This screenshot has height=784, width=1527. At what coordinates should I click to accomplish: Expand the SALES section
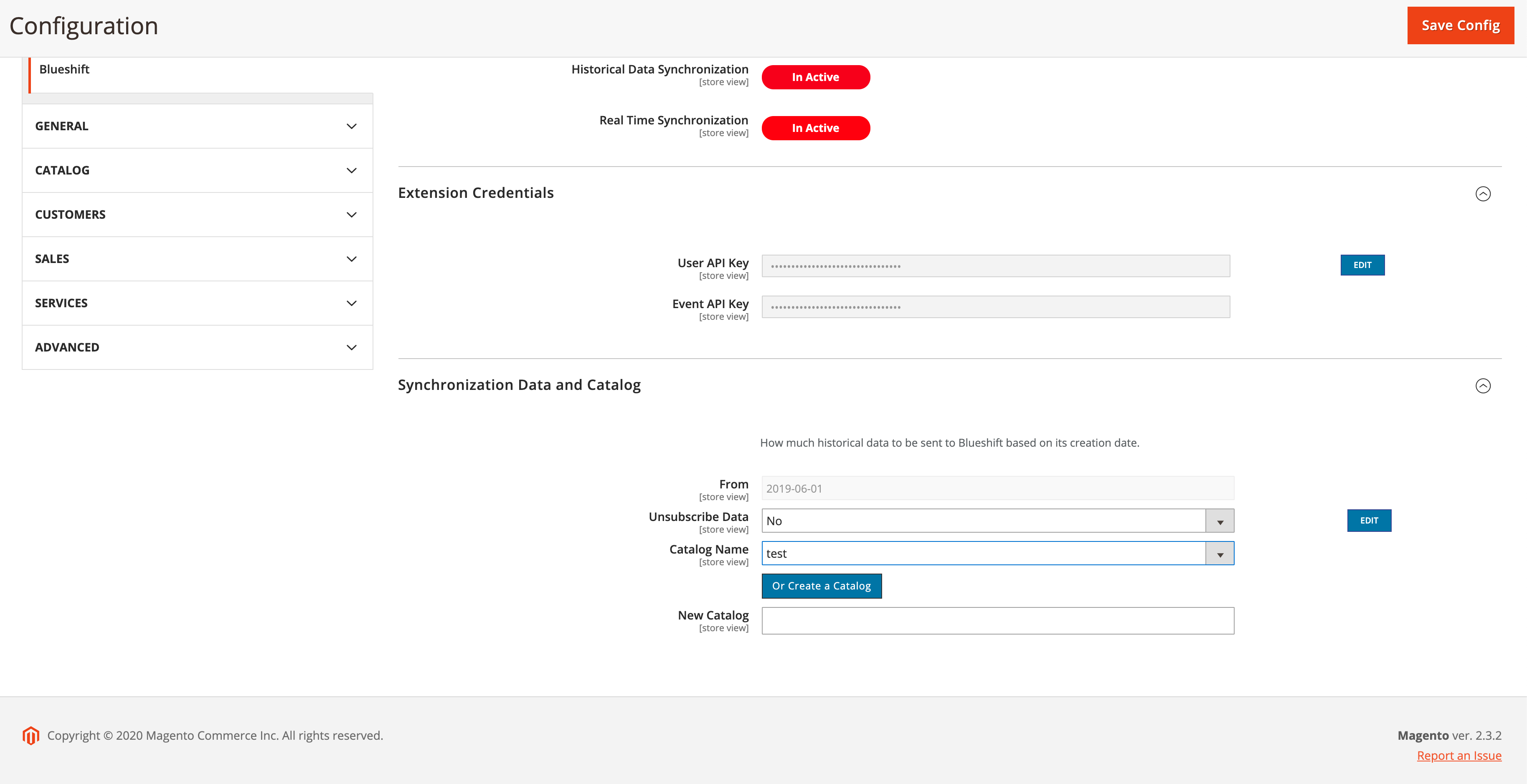(198, 259)
